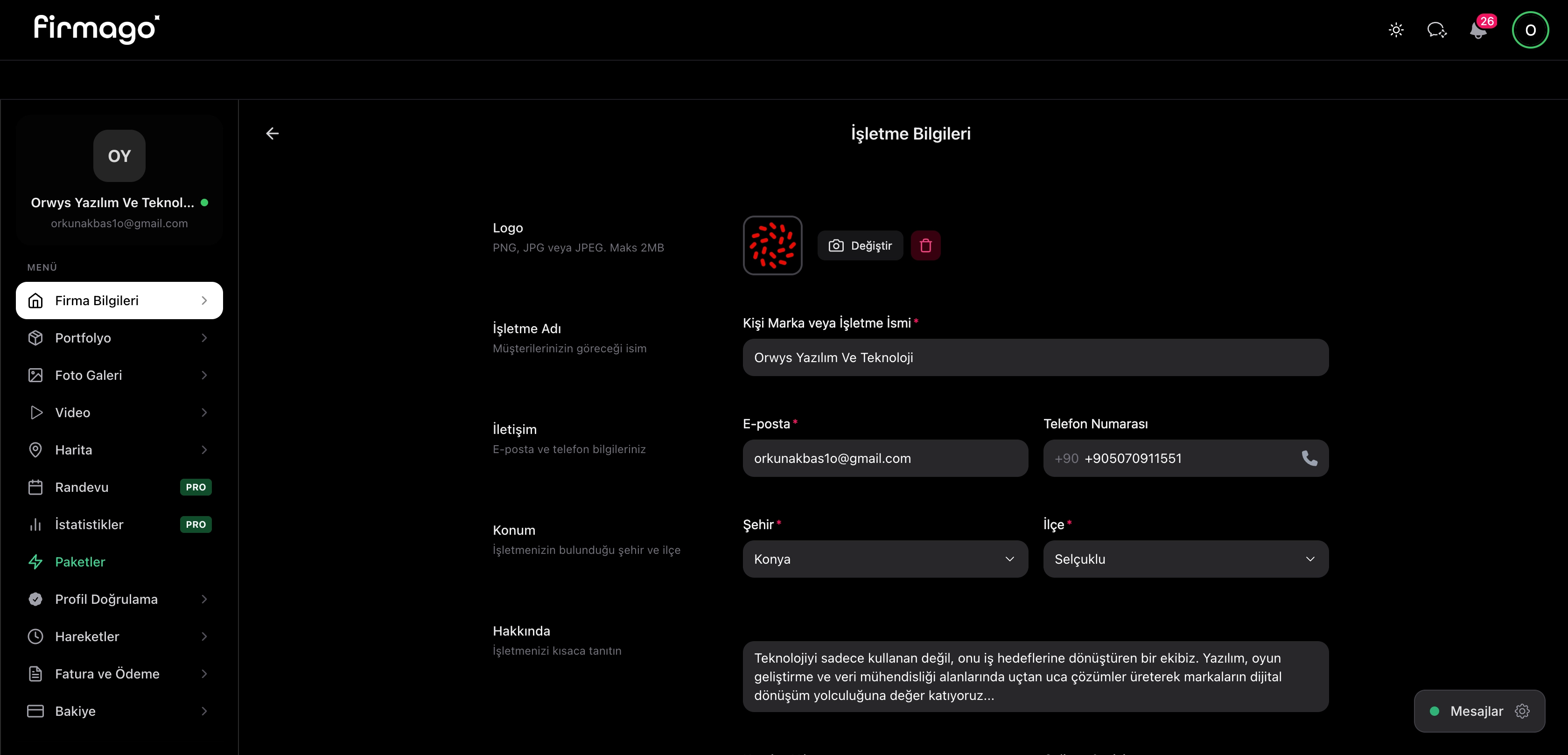Open Randevu PRO menu entry
Screen dimensions: 1568x755
pyautogui.click(x=82, y=487)
